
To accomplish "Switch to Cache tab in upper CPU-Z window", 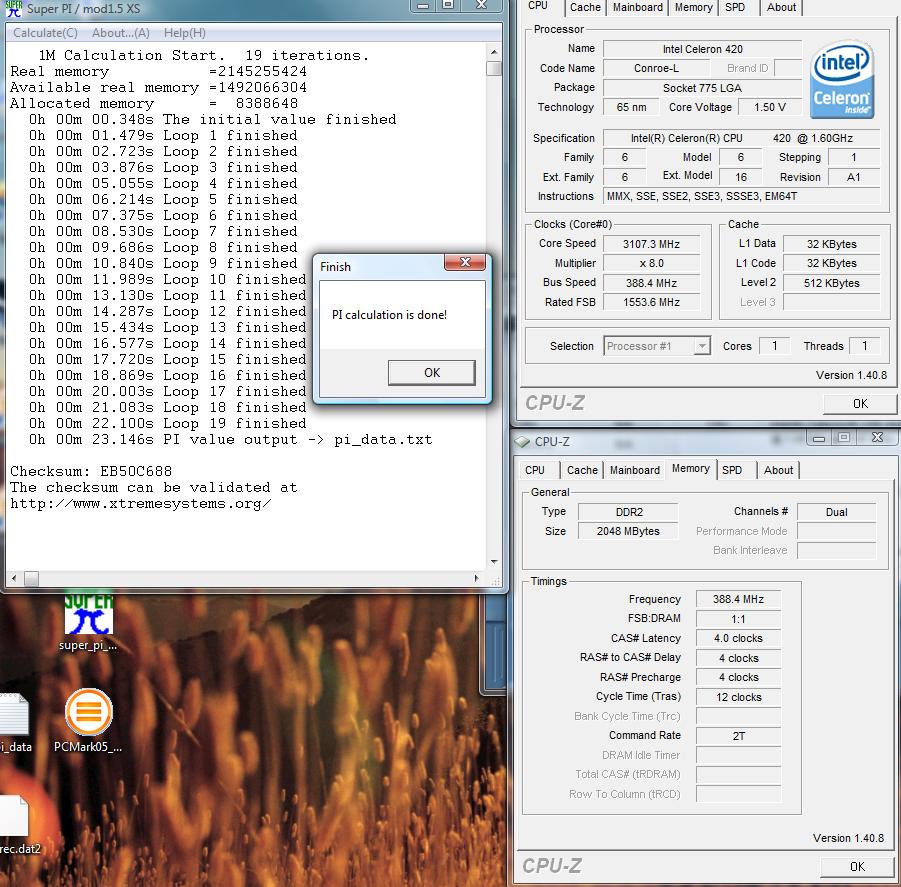I will point(585,7).
